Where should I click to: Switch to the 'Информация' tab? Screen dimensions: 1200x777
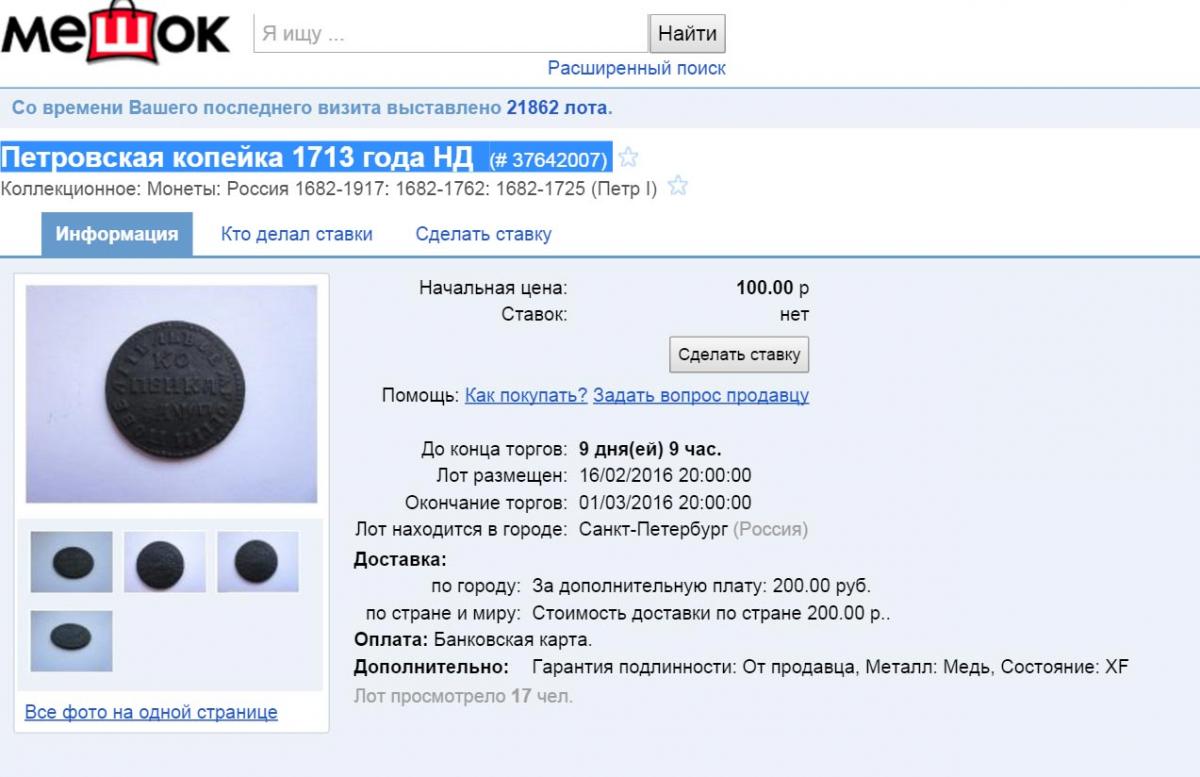point(117,234)
